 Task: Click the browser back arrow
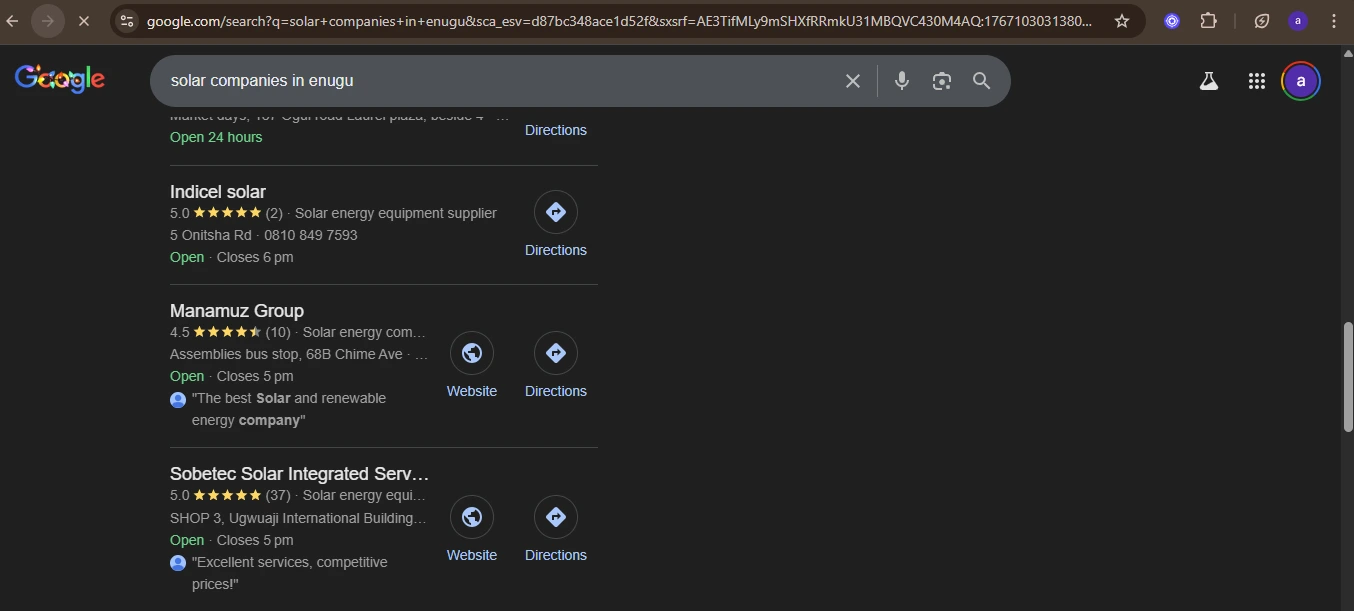pyautogui.click(x=13, y=20)
